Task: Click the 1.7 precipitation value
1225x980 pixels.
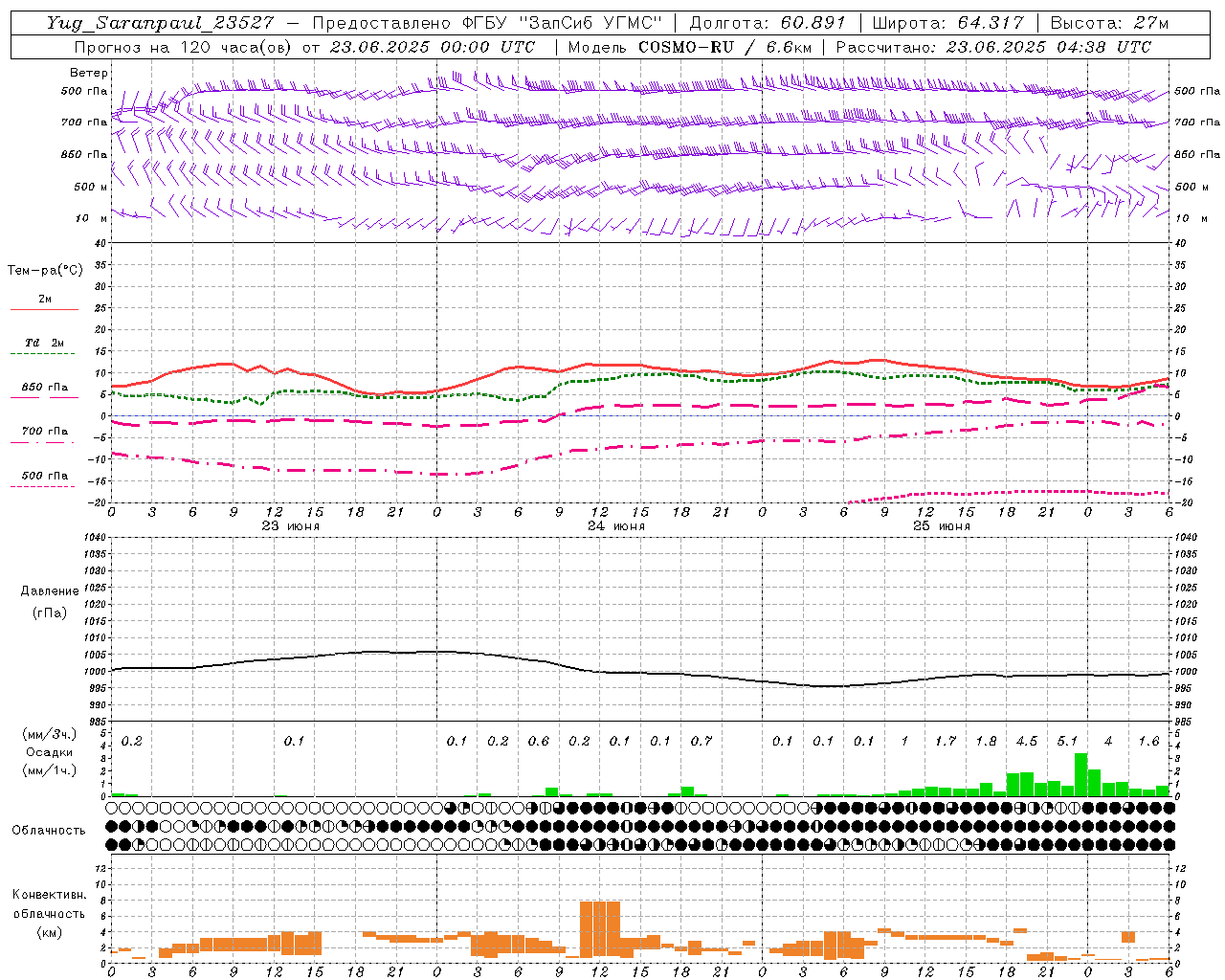Action: 946,741
